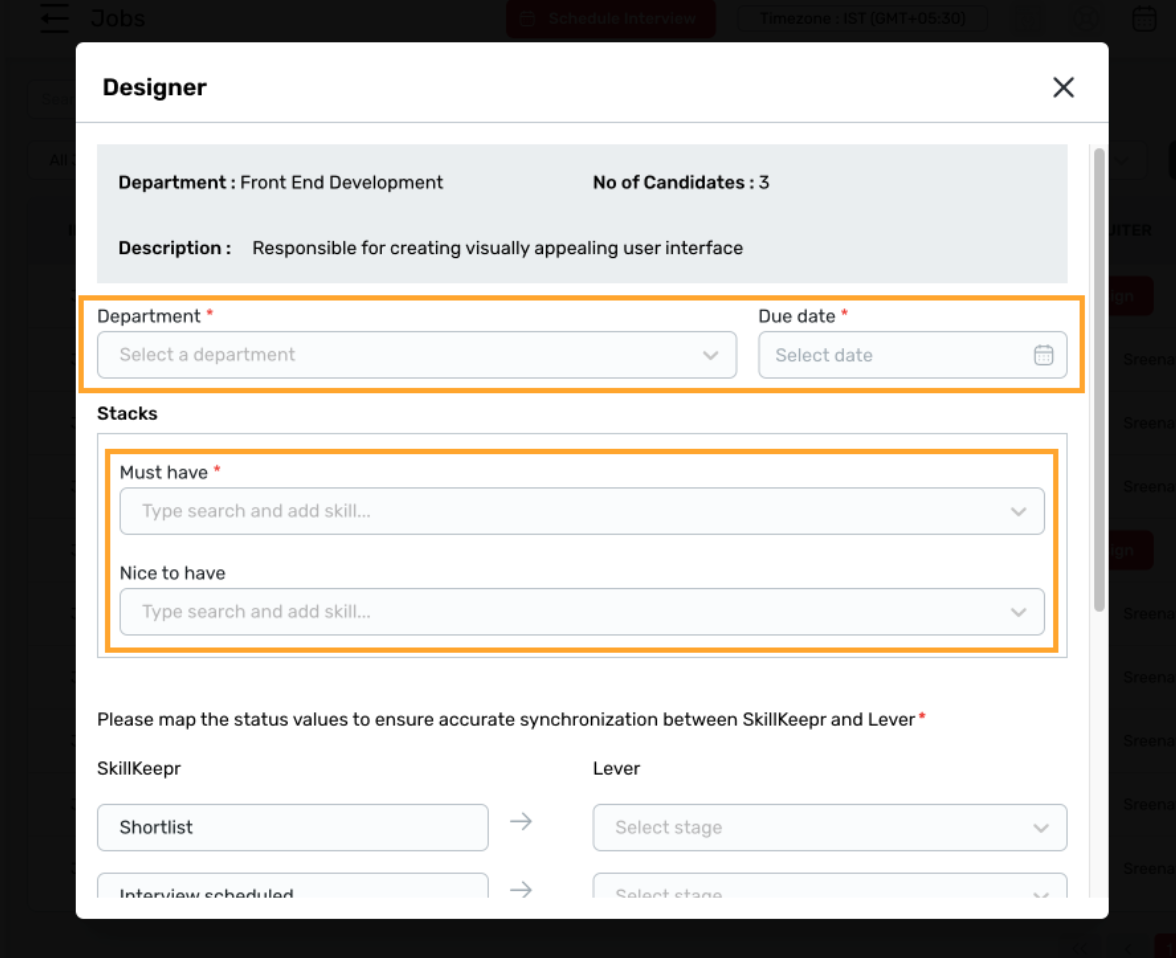This screenshot has height=958, width=1176.
Task: Click the sidebar collapse icon beside Jobs
Action: [54, 17]
